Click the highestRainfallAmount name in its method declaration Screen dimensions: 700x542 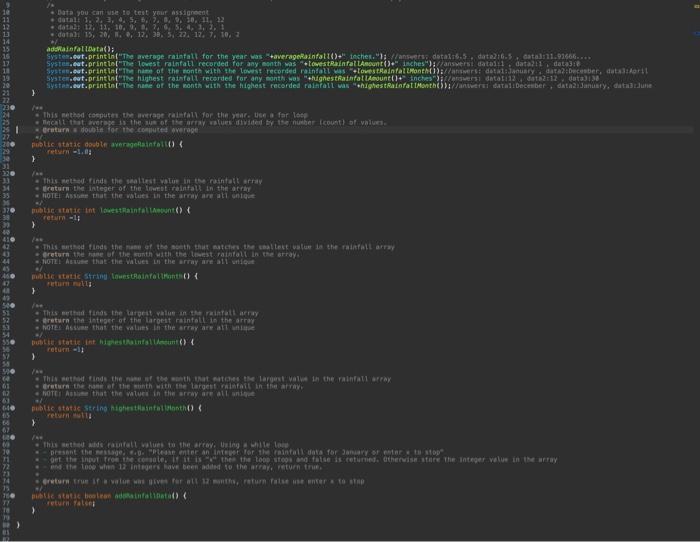pos(139,342)
